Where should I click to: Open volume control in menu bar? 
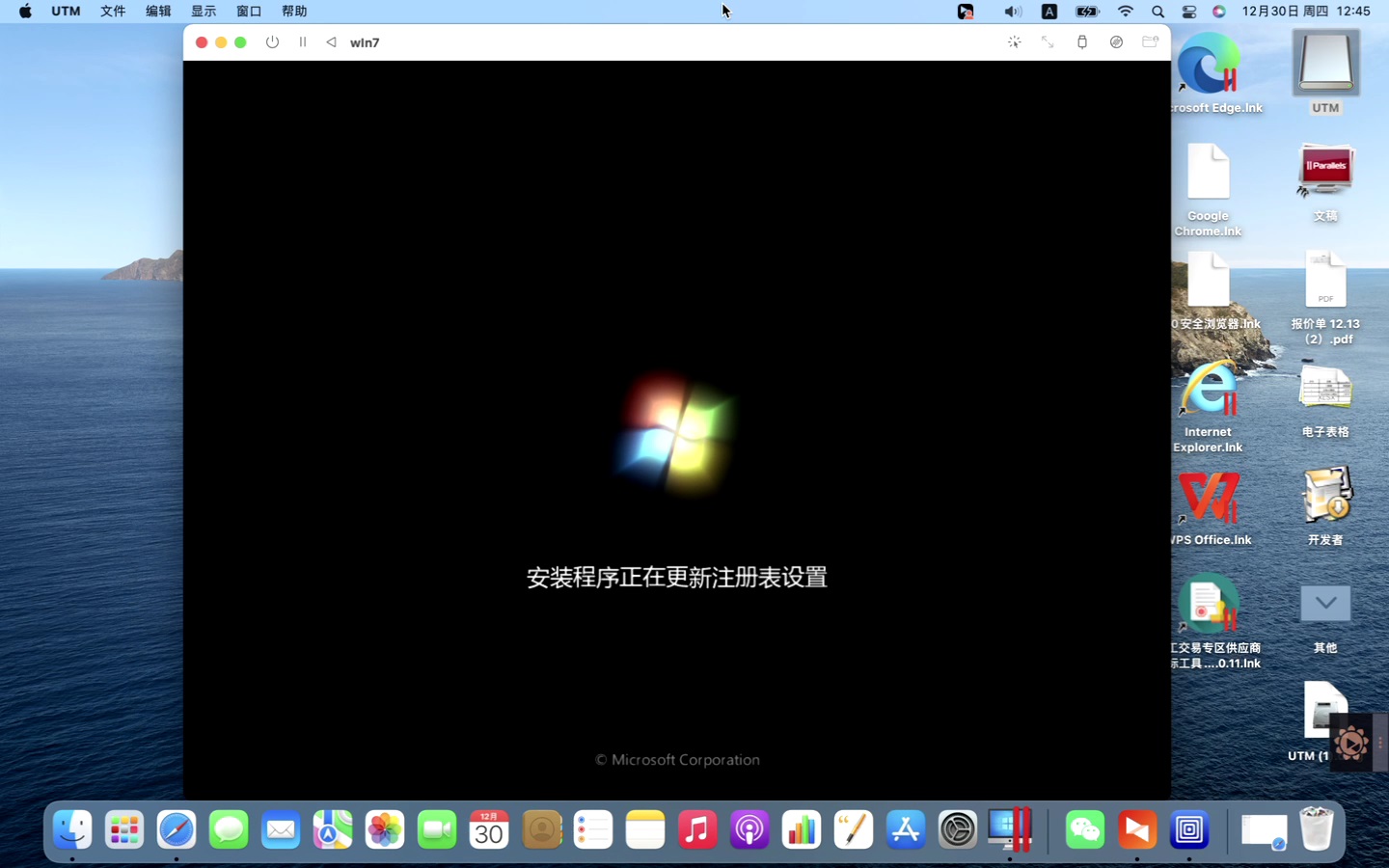[1012, 12]
